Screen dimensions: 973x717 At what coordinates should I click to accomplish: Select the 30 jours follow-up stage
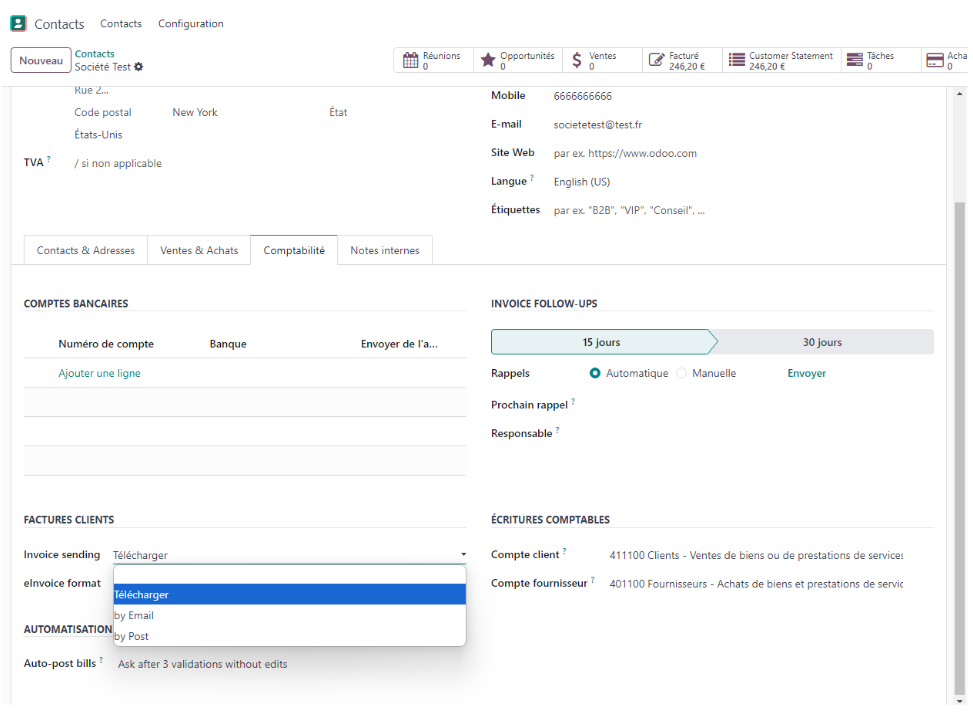(822, 342)
